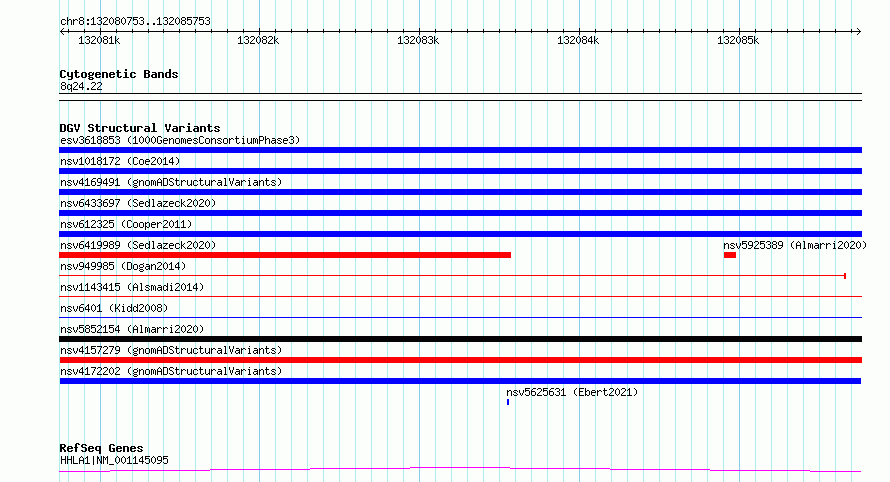Select the blue bar for nsv1018172
Viewport: 890px width, 482px height.
tap(460, 171)
